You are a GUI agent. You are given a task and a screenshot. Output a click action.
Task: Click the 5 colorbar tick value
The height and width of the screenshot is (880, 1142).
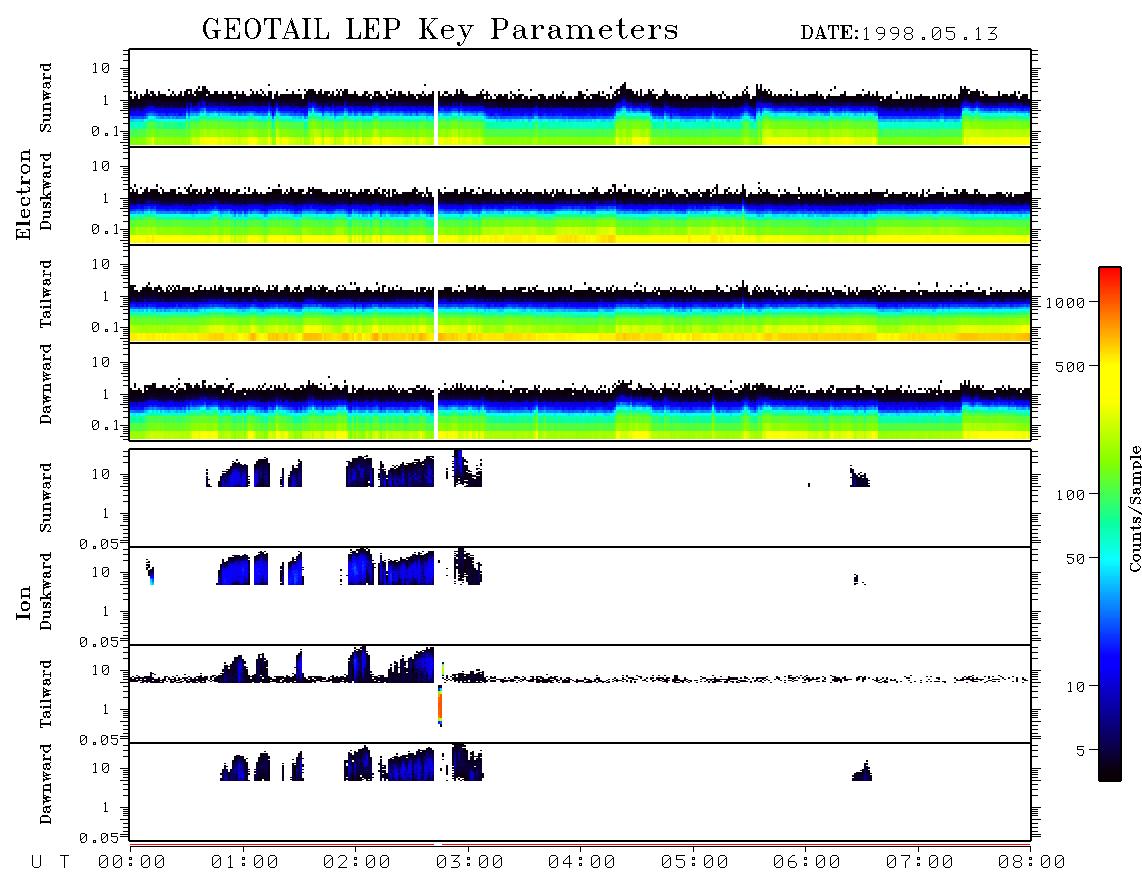1081,751
